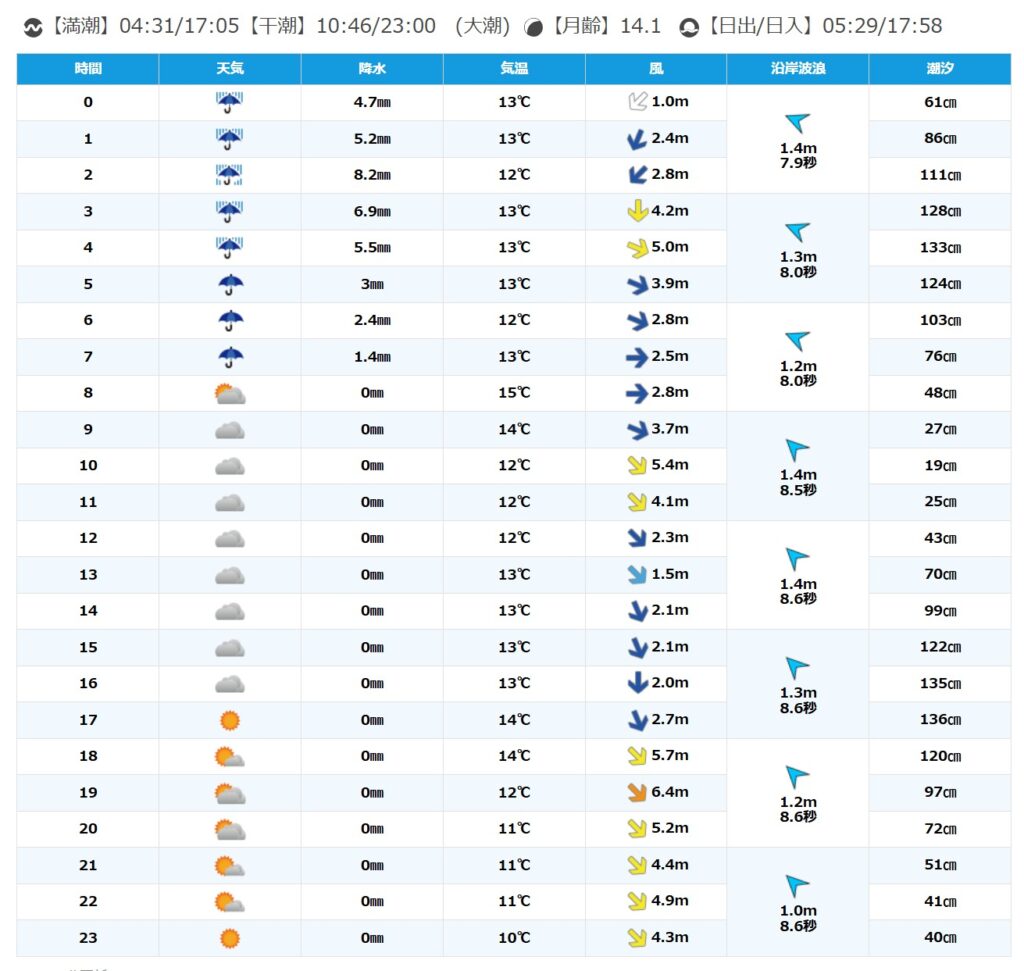Click the wave direction arrow above 1.0m
This screenshot has width=1024, height=971.
pos(797,886)
